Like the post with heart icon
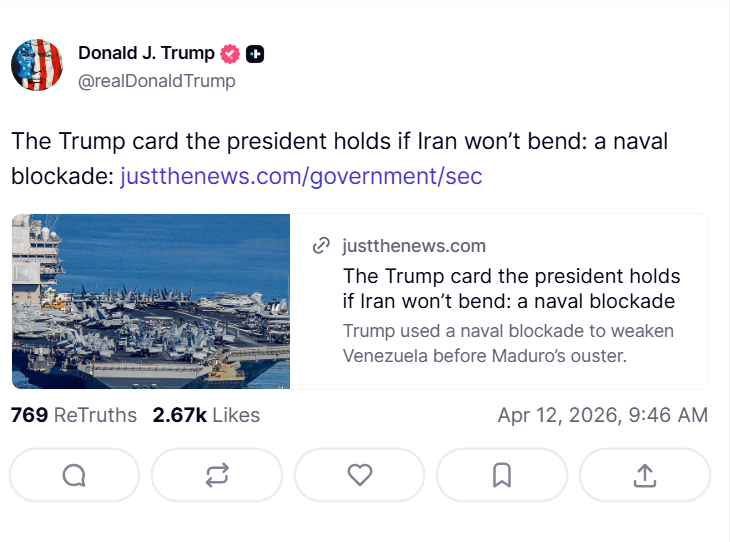Image resolution: width=730 pixels, height=542 pixels. (360, 475)
